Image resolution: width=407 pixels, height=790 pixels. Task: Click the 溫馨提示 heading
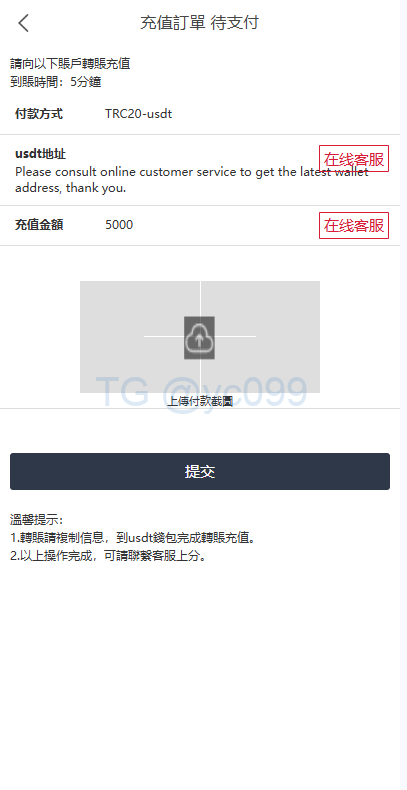[x=36, y=519]
